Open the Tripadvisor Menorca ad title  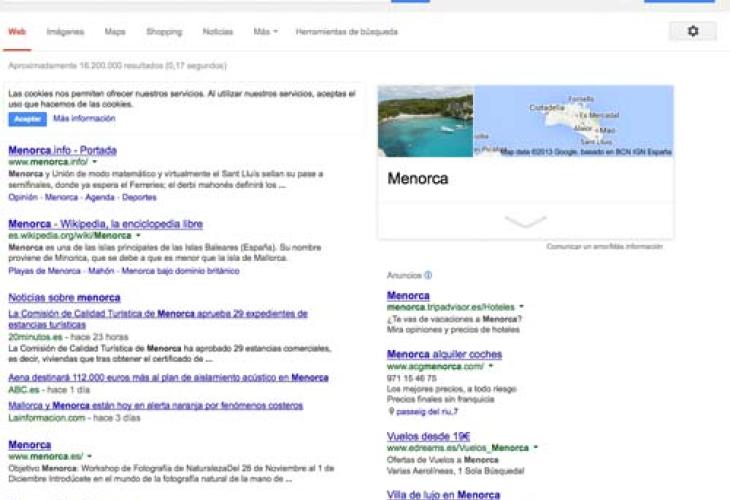[x=408, y=296]
